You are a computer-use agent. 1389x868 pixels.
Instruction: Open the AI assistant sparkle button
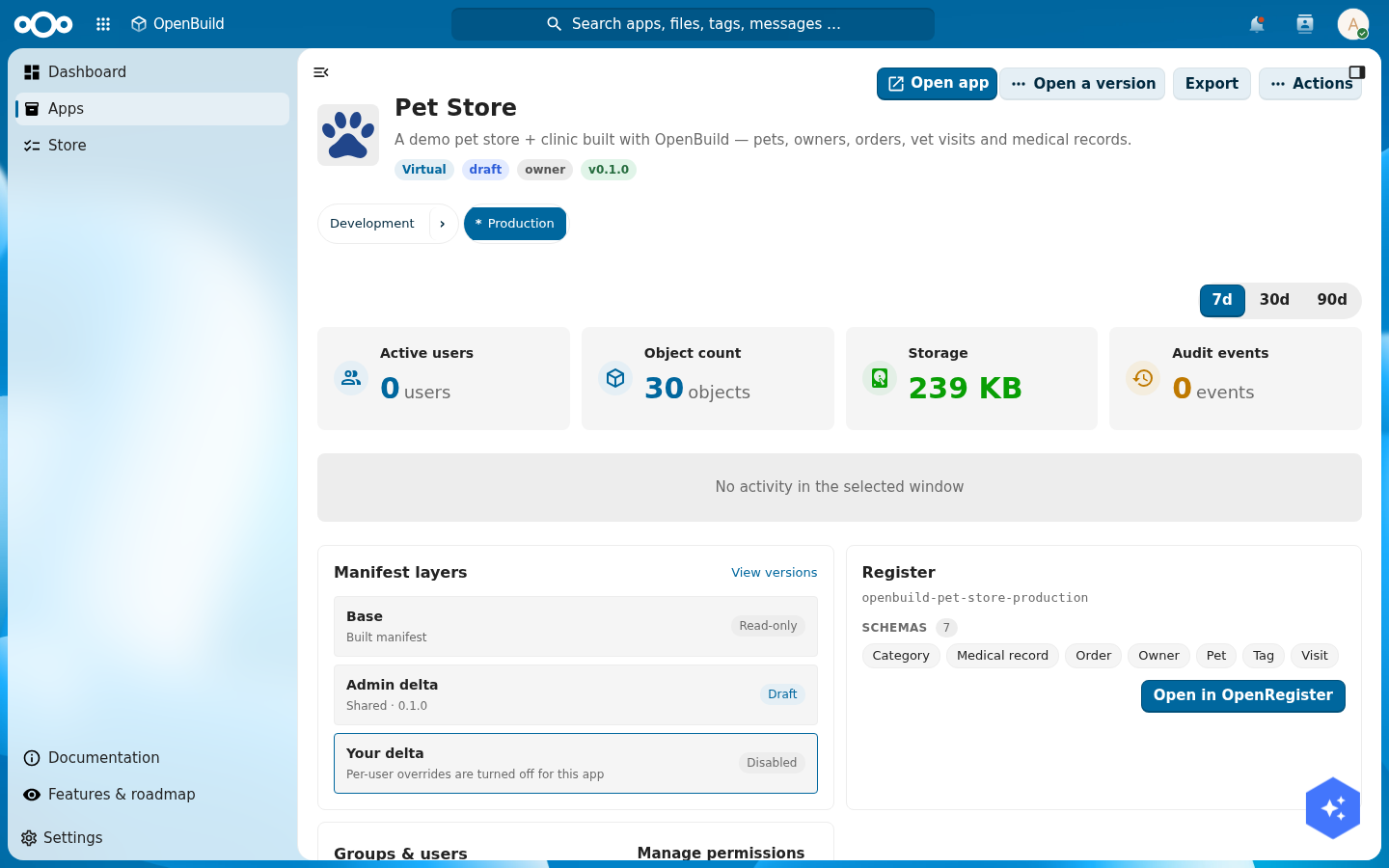click(x=1333, y=808)
